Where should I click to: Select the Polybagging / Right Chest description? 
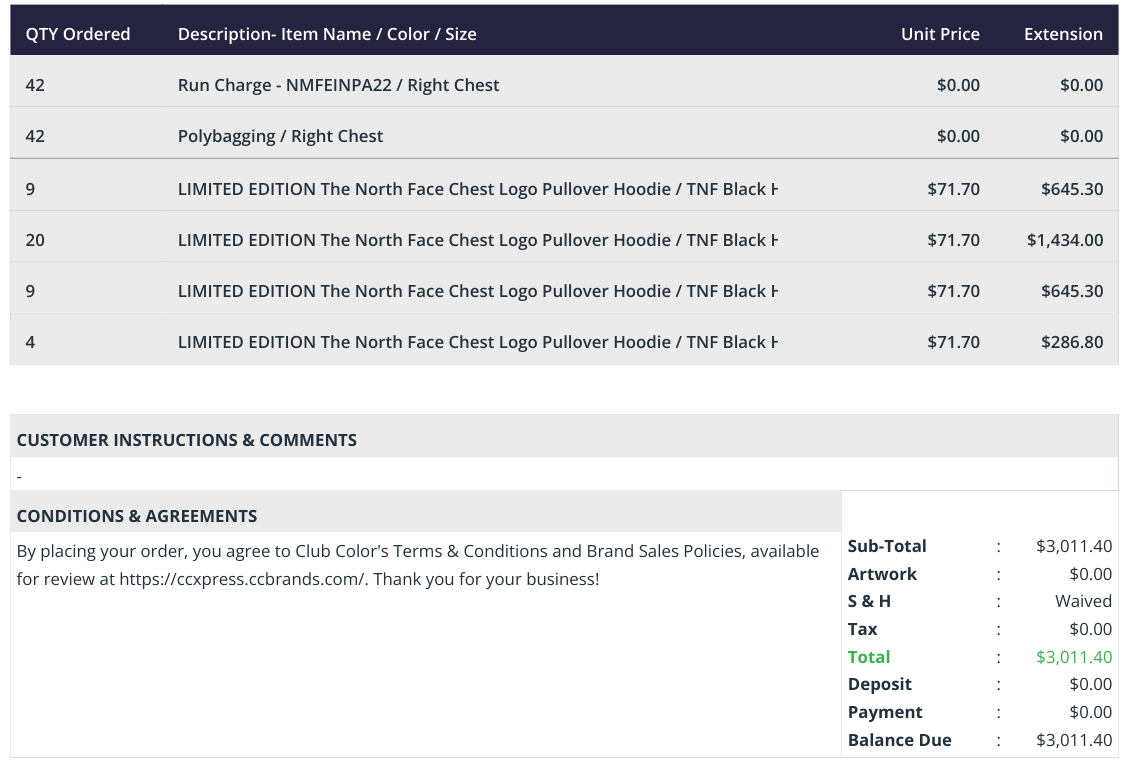click(x=280, y=136)
